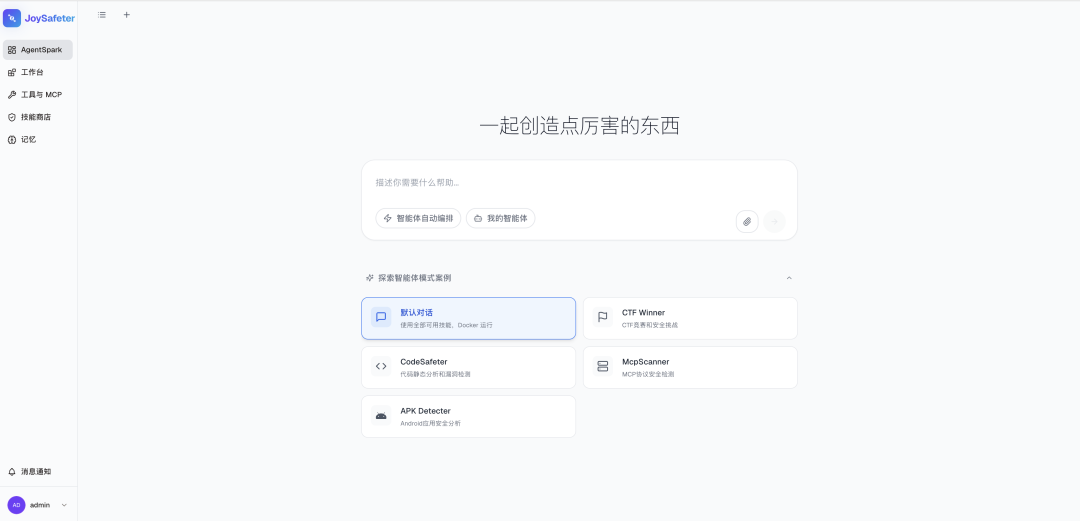Open 技能商店 page
This screenshot has height=521, width=1080.
point(38,117)
